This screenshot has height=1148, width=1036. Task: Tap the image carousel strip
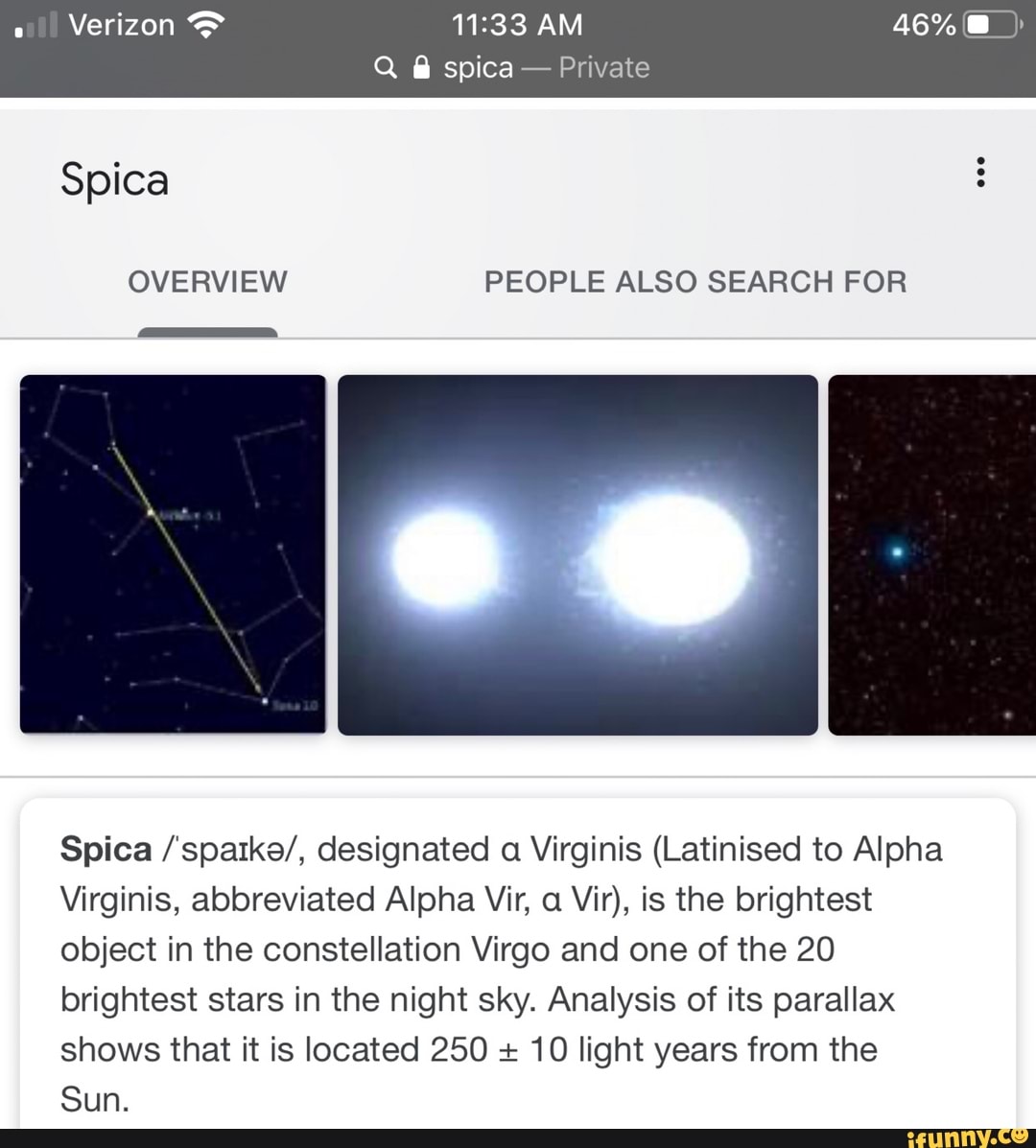click(x=518, y=554)
